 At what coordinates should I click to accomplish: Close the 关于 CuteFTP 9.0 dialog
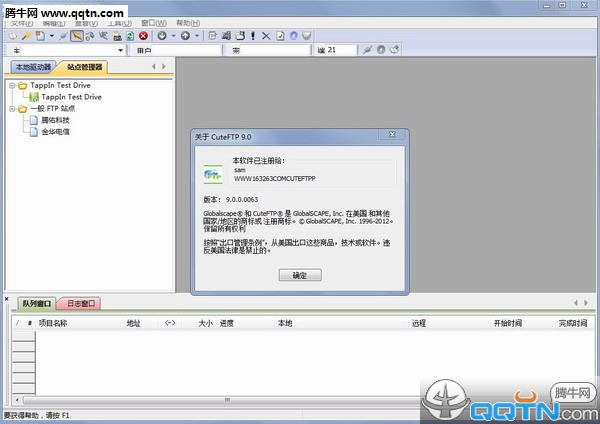click(x=392, y=134)
